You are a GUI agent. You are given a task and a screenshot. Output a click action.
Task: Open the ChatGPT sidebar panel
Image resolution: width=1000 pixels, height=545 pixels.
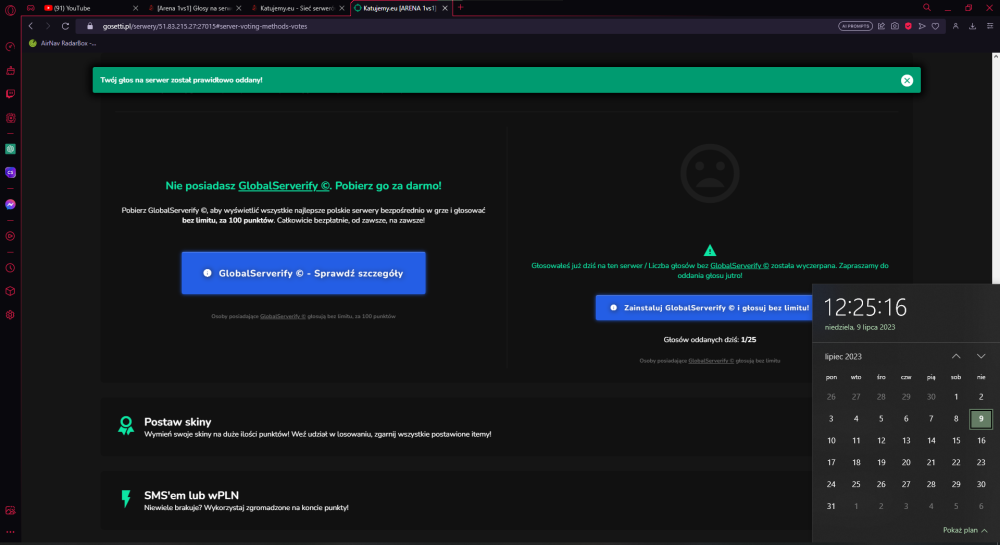pos(10,149)
